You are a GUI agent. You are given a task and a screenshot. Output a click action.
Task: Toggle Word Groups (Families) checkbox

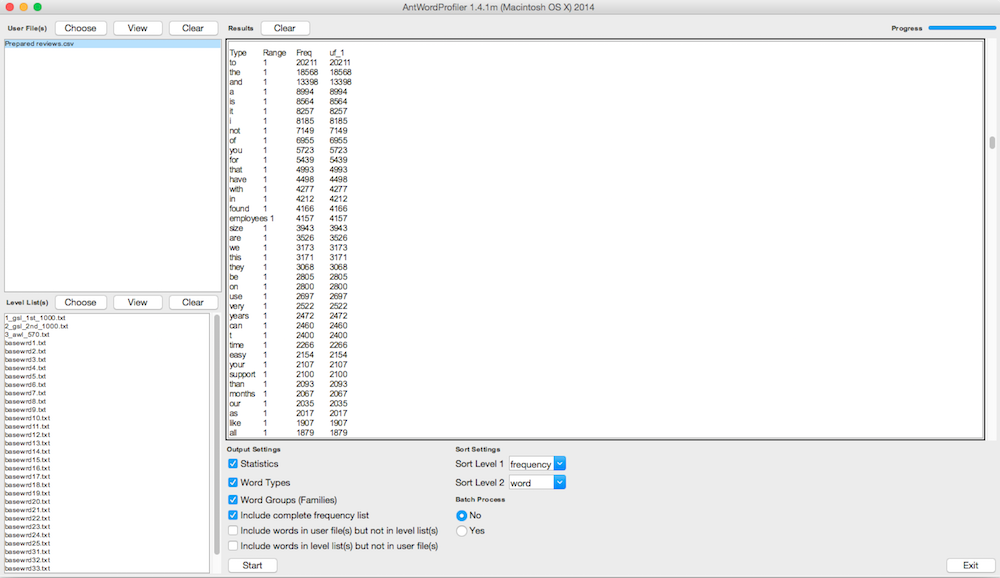[x=233, y=499]
